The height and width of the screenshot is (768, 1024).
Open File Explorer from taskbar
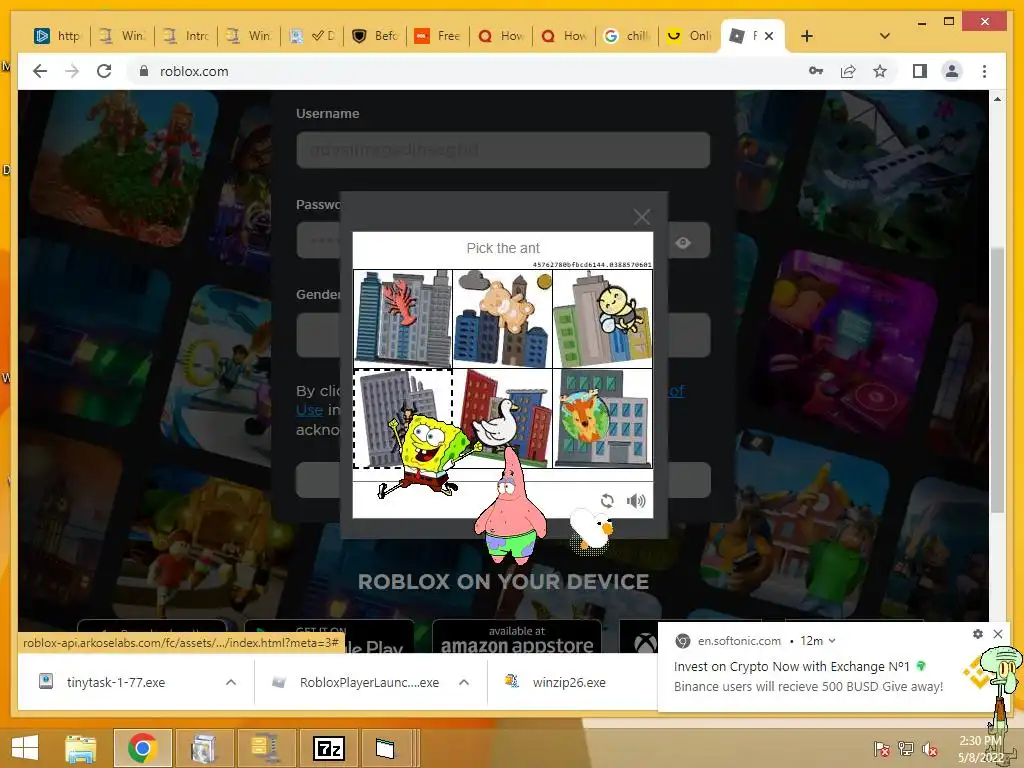80,748
